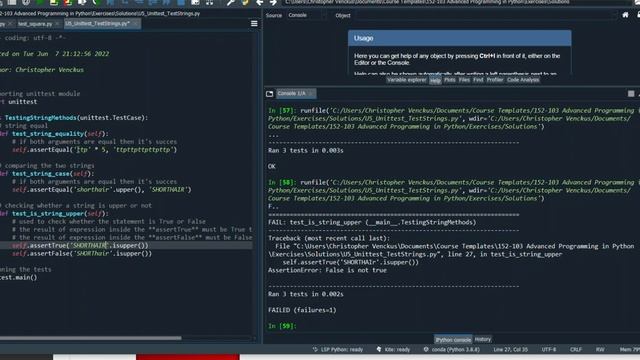Click the Help pane home icon
This screenshot has height=360, width=640.
click(625, 15)
